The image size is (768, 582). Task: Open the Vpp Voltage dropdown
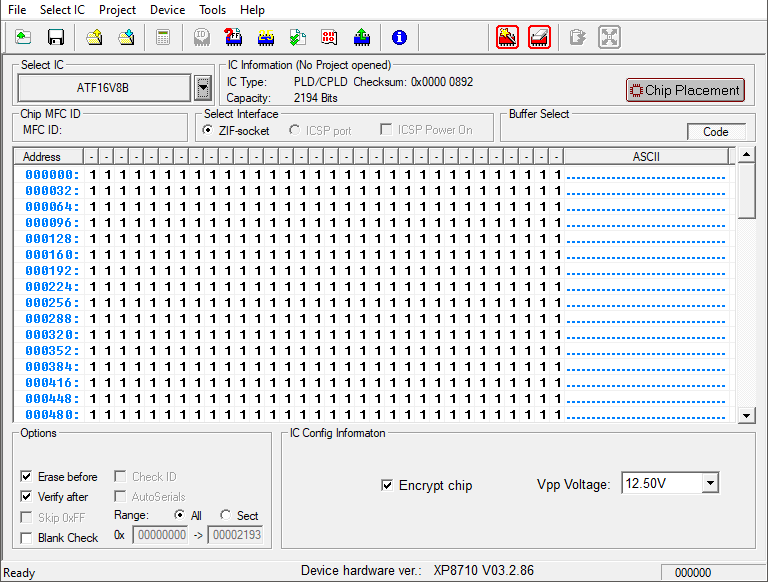pos(710,483)
